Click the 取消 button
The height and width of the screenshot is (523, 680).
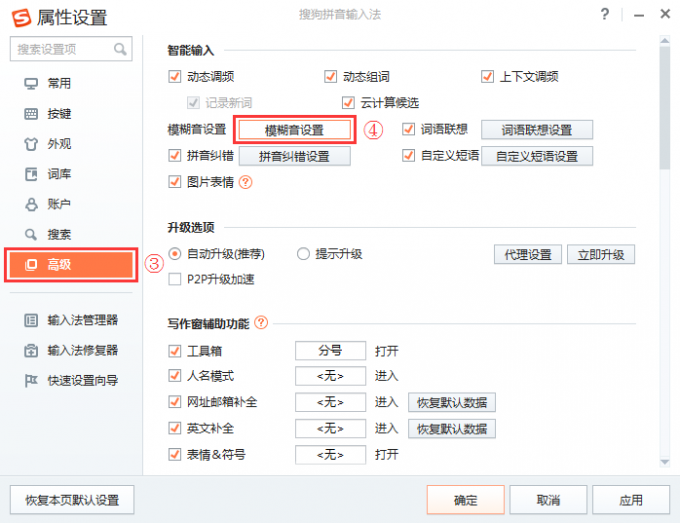(548, 500)
